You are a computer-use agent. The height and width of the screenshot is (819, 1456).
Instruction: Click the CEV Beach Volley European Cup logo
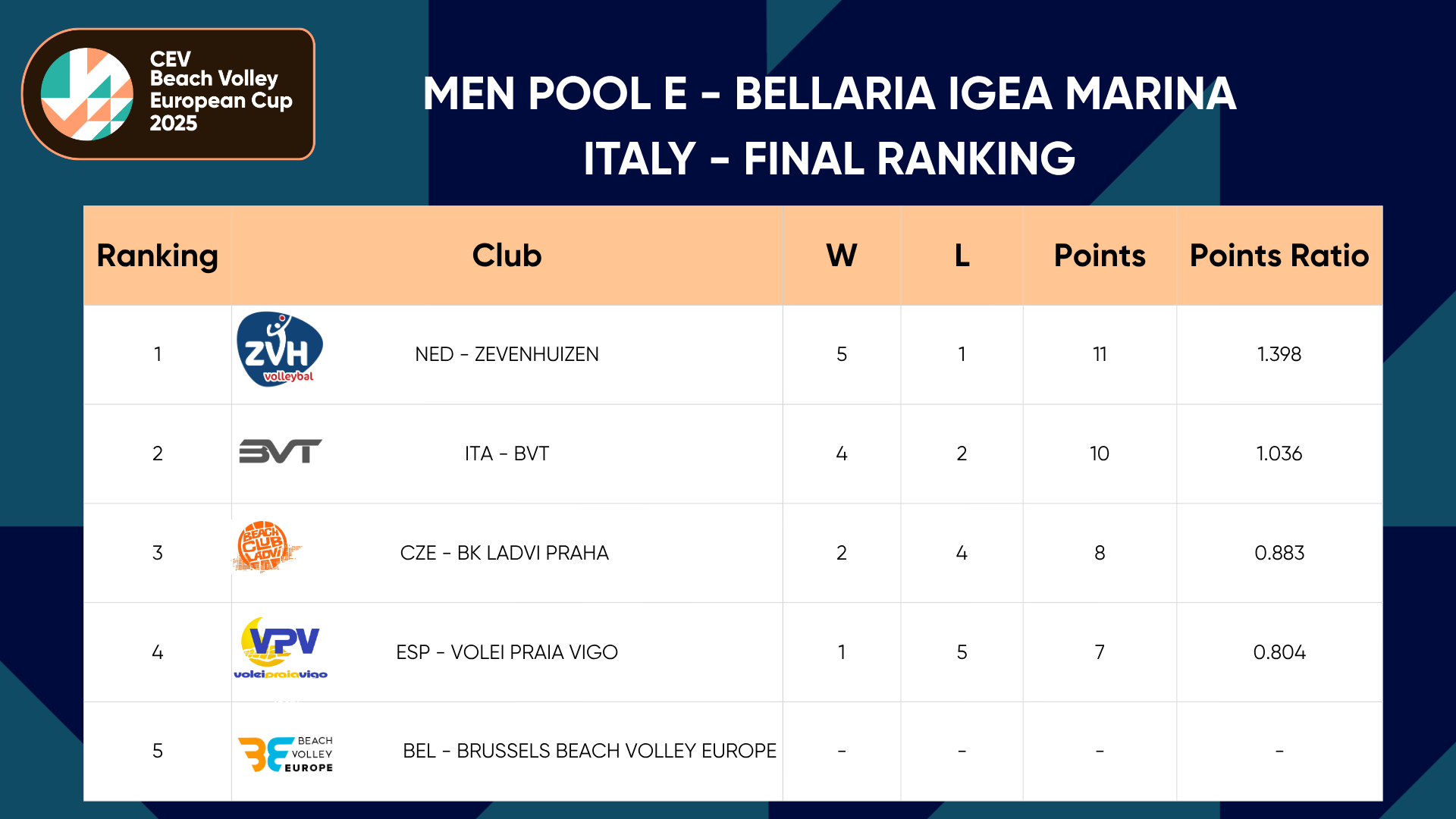tap(168, 94)
